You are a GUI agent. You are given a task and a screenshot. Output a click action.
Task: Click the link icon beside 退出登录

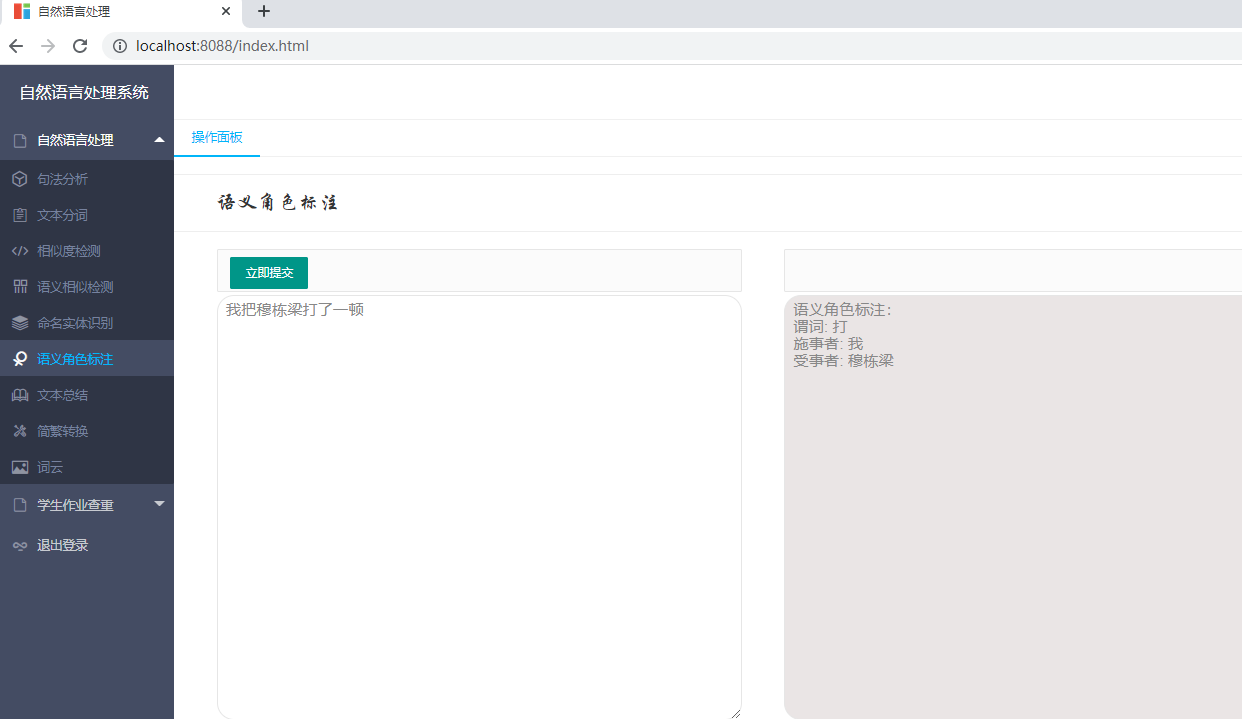(19, 546)
